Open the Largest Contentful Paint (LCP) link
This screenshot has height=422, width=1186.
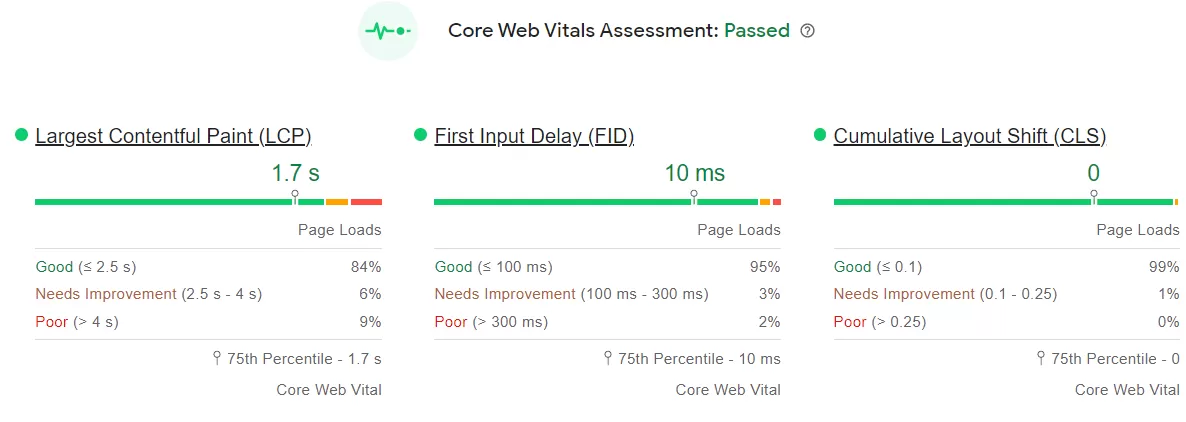[173, 136]
